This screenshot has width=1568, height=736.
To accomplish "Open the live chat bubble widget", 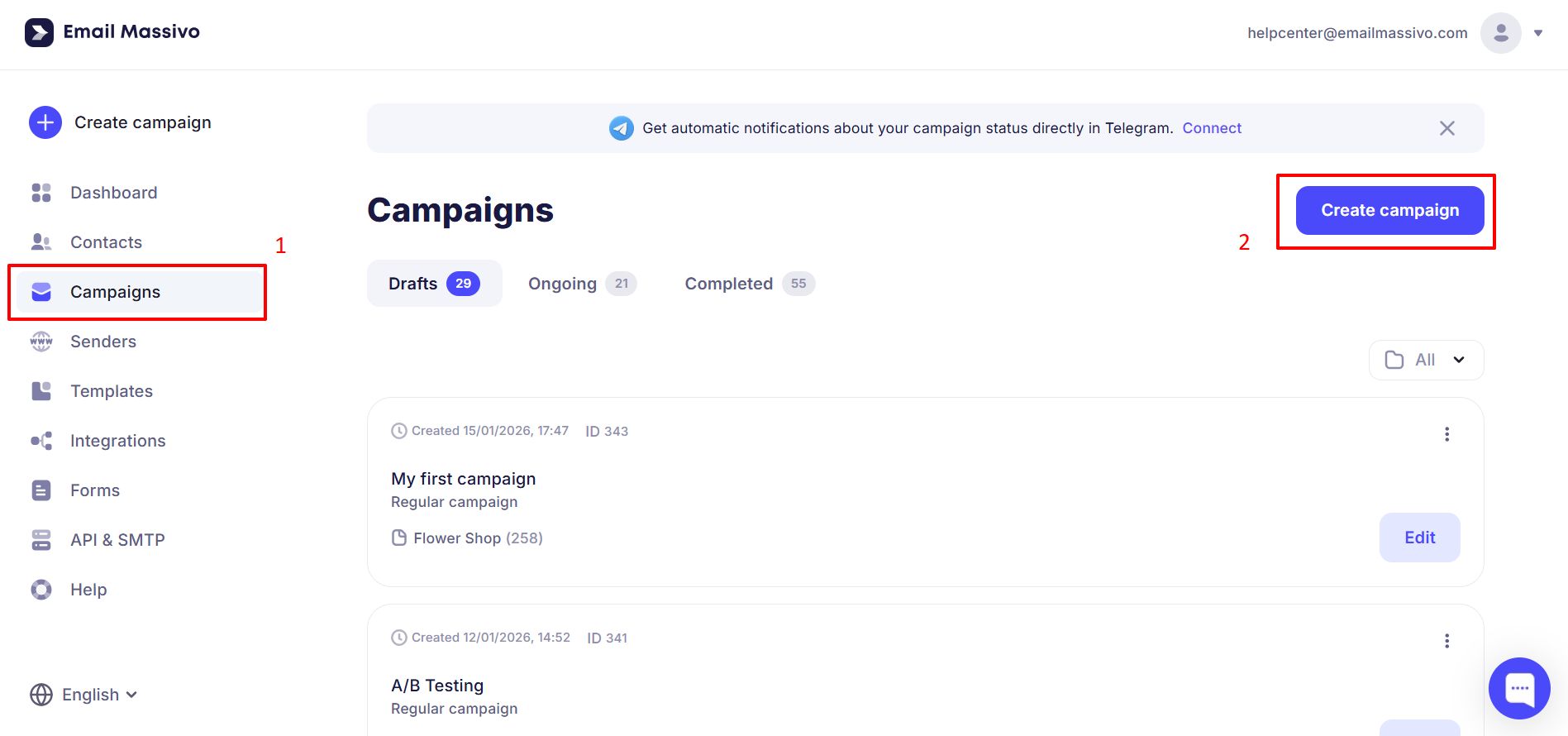I will point(1519,688).
